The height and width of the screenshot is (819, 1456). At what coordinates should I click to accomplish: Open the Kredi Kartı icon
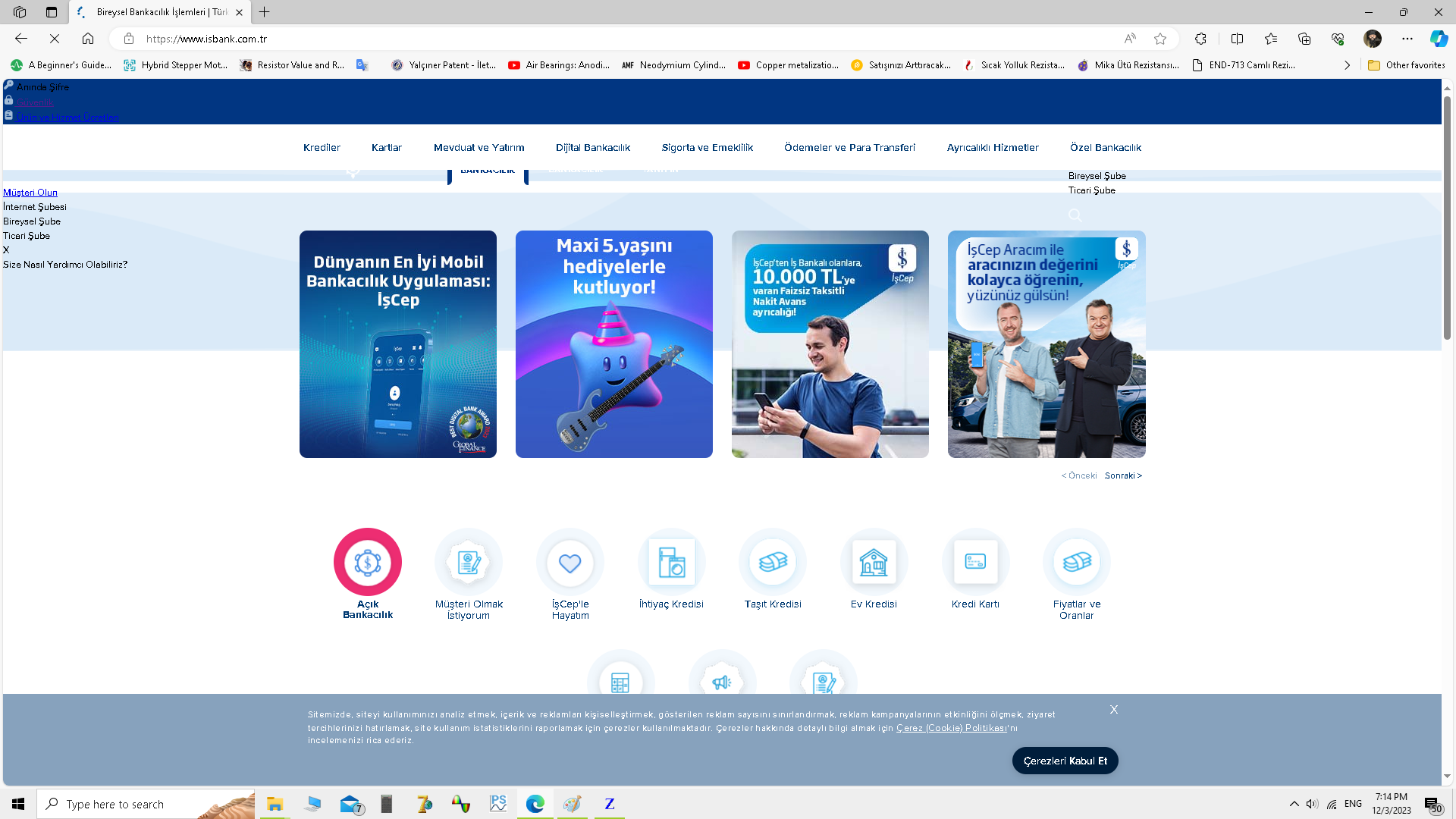point(975,562)
